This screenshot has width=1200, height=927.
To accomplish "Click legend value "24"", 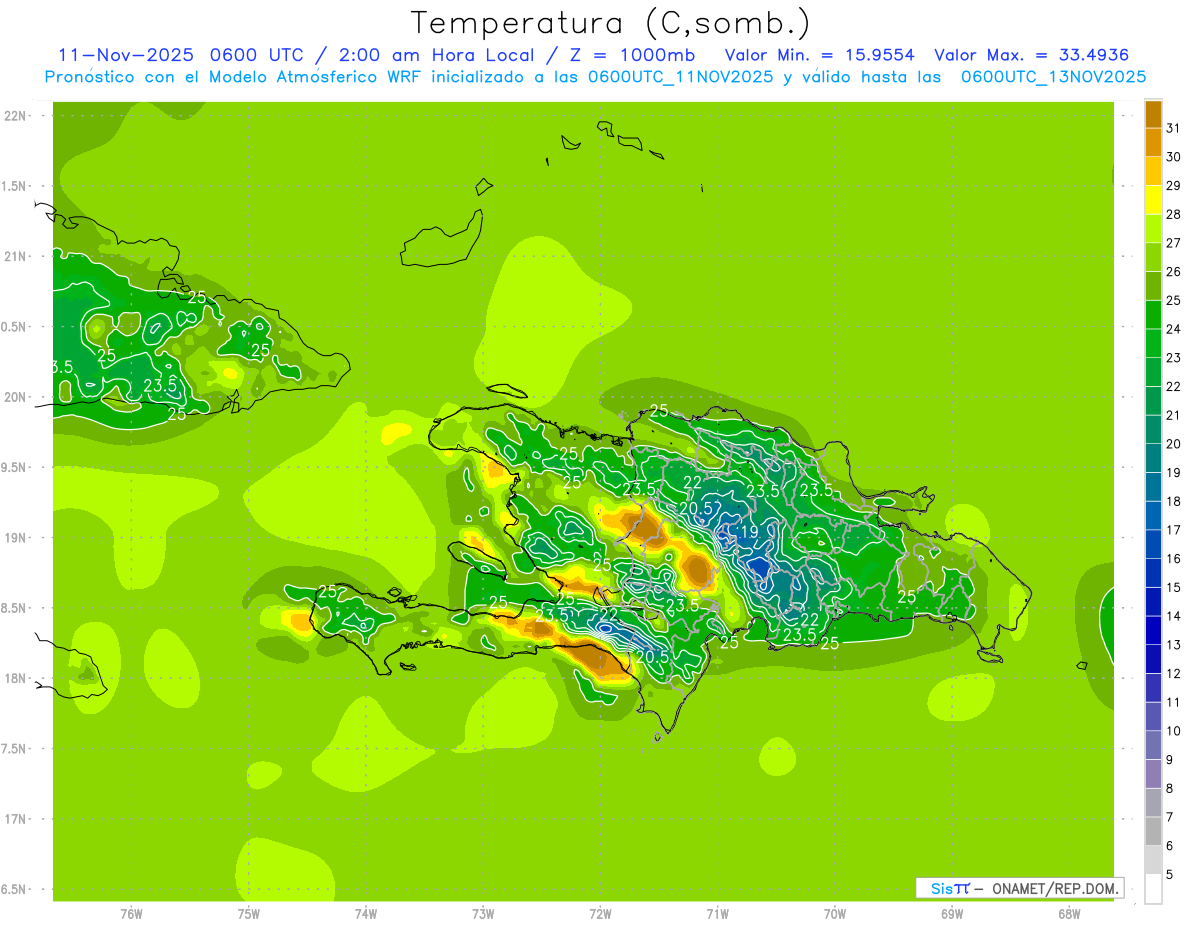I will (1174, 329).
